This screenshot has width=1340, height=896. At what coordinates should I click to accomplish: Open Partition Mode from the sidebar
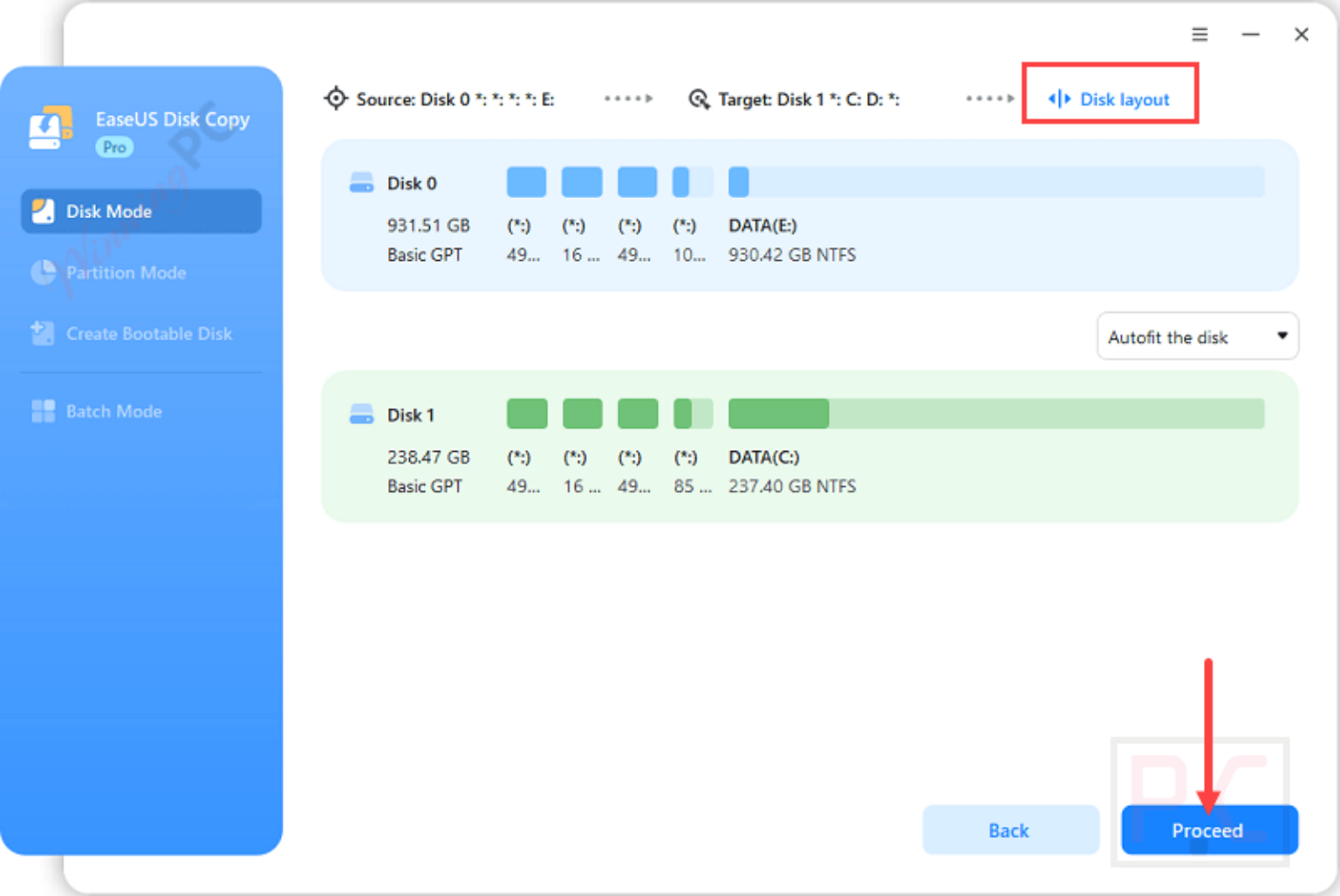(x=125, y=272)
